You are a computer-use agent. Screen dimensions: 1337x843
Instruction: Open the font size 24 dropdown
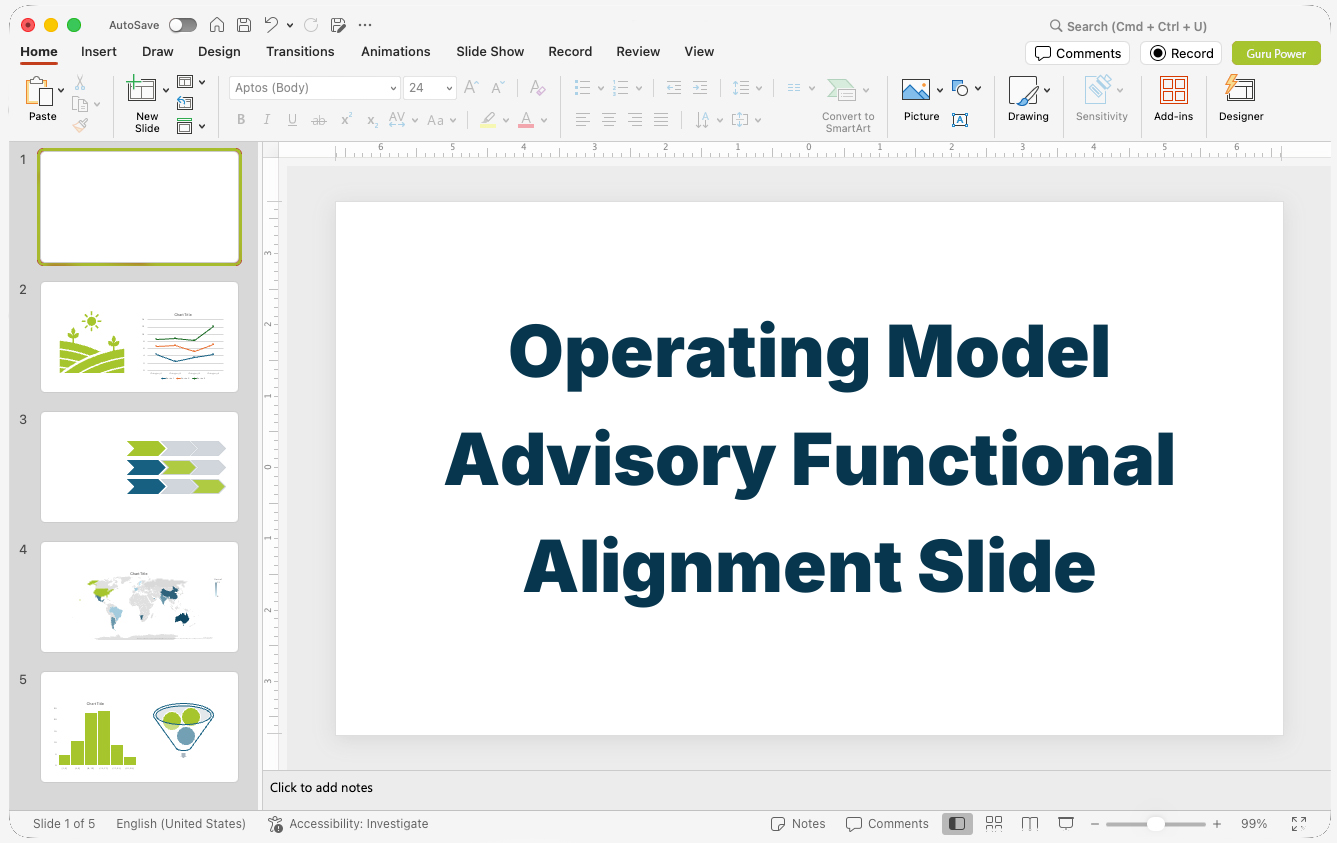coord(449,88)
